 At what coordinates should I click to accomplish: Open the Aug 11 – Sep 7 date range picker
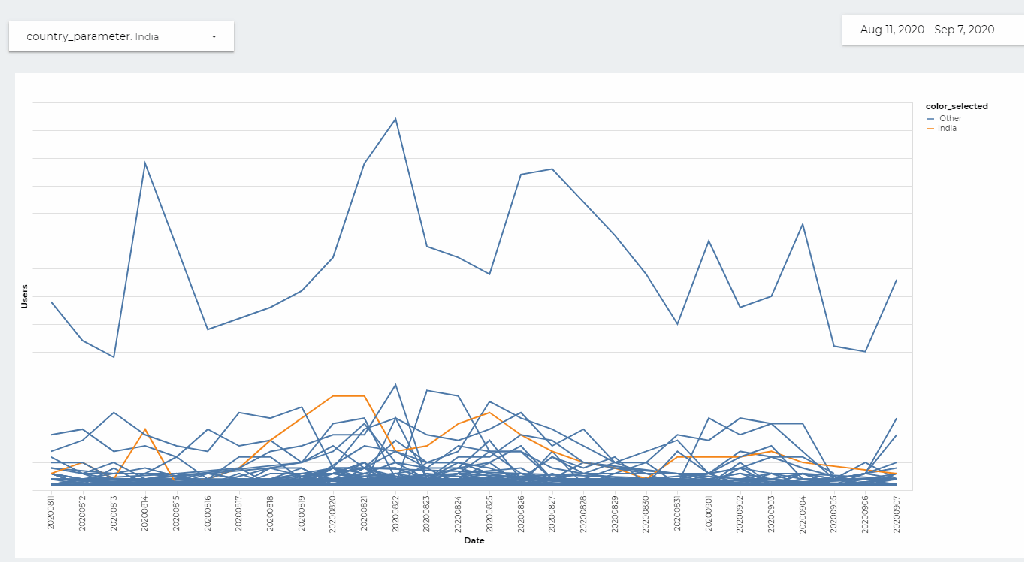[x=926, y=30]
